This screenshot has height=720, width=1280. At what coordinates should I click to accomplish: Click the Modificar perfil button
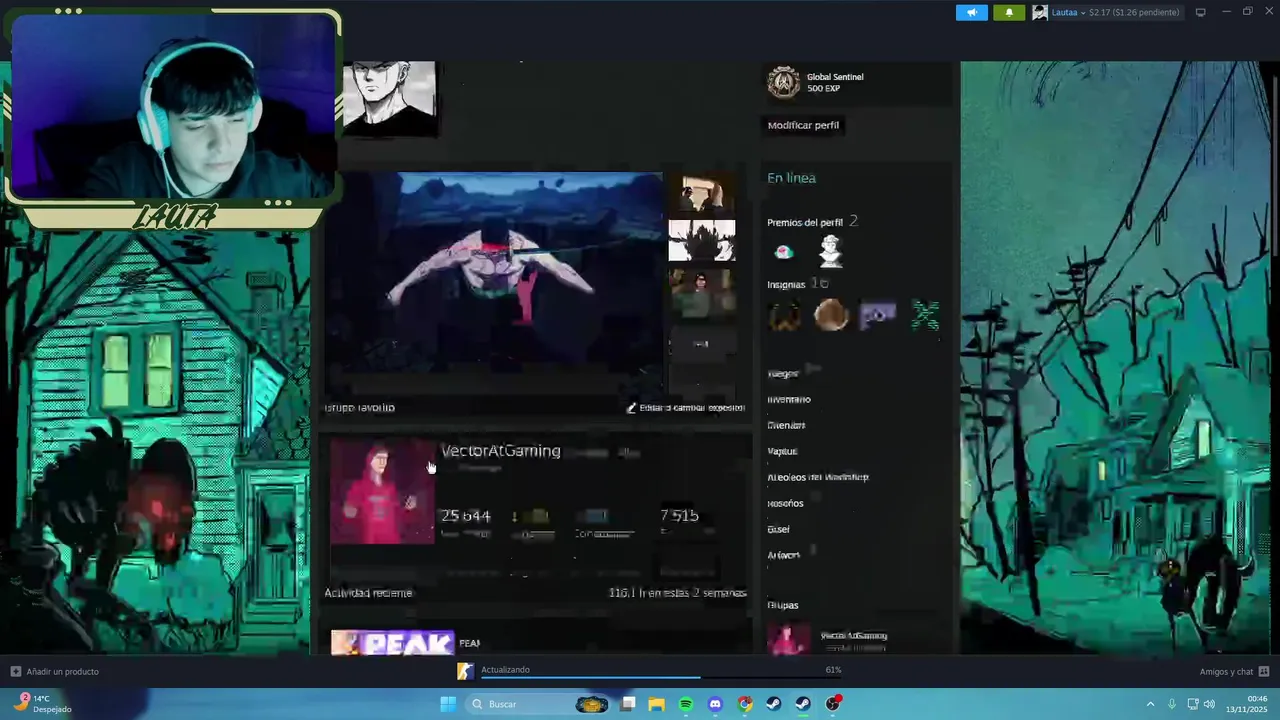point(803,125)
